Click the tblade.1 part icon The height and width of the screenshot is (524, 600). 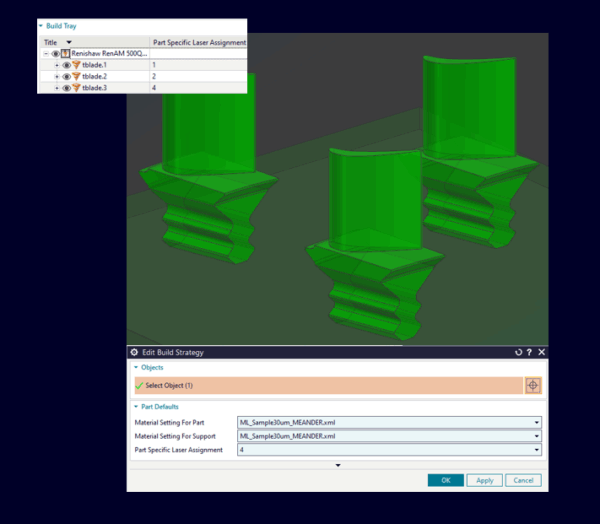76,65
